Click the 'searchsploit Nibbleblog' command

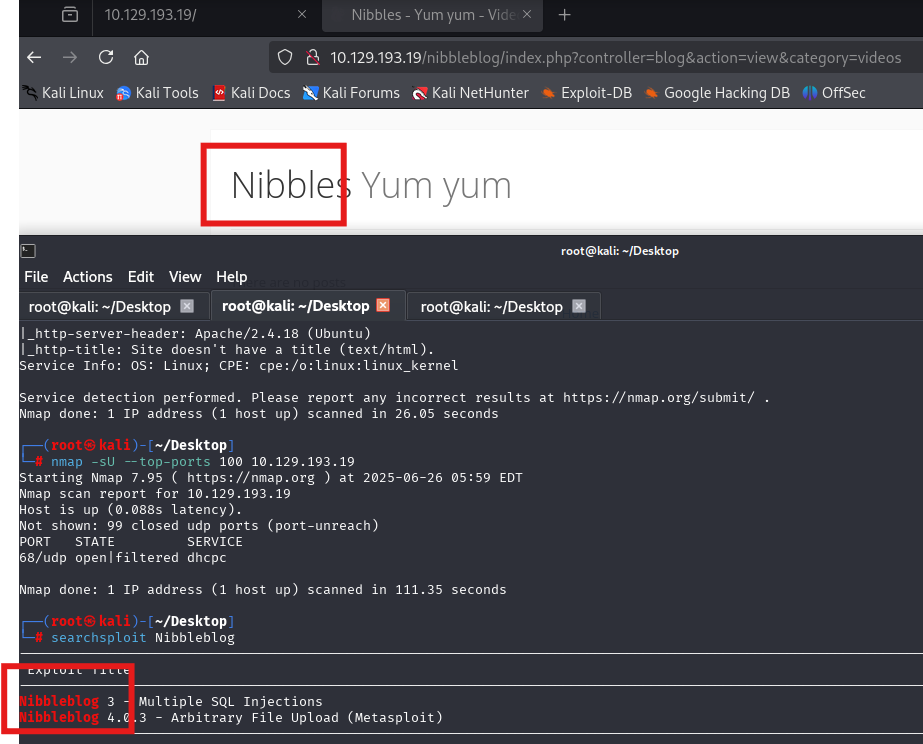[143, 638]
